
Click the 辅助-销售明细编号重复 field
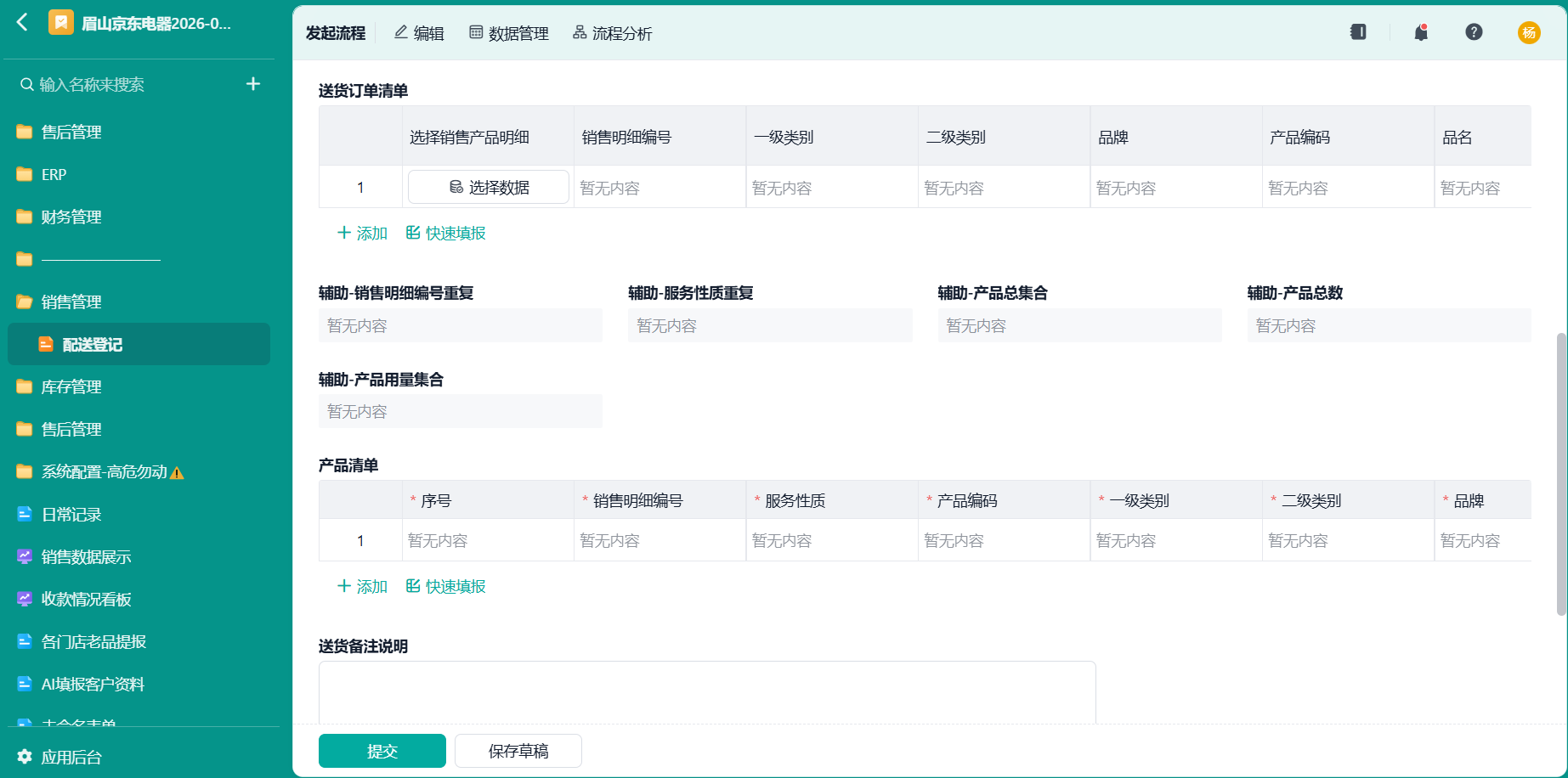click(x=461, y=325)
